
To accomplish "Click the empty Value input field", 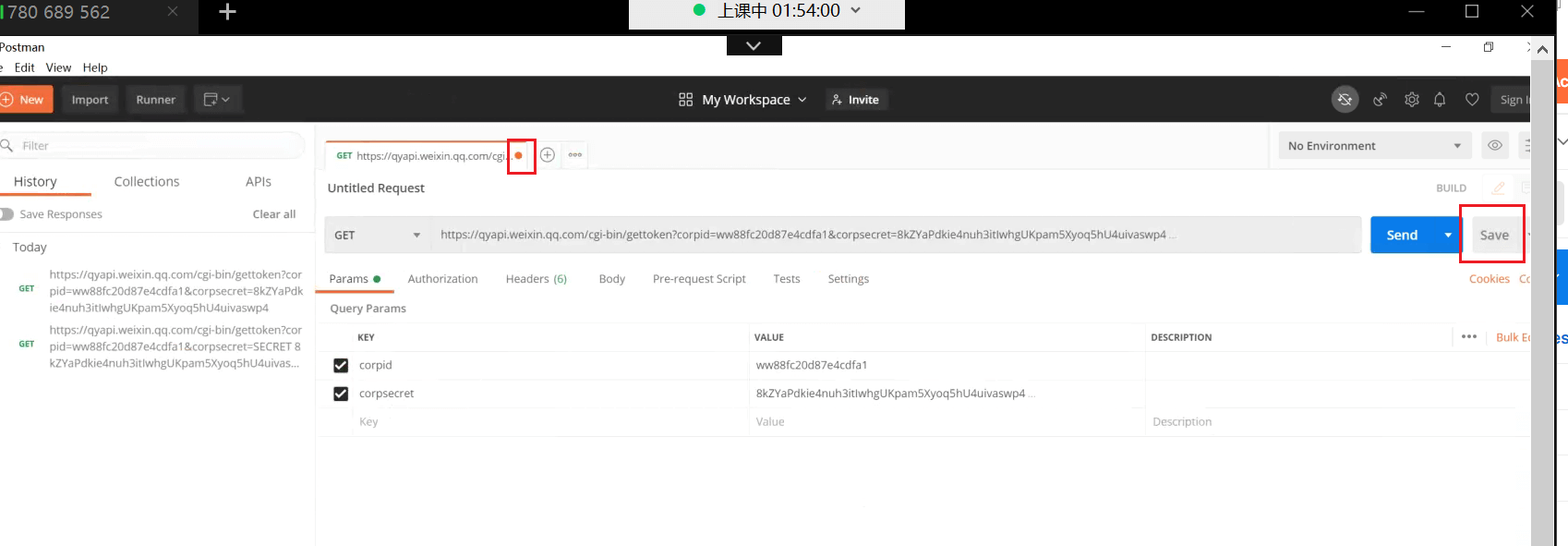I will 947,422.
